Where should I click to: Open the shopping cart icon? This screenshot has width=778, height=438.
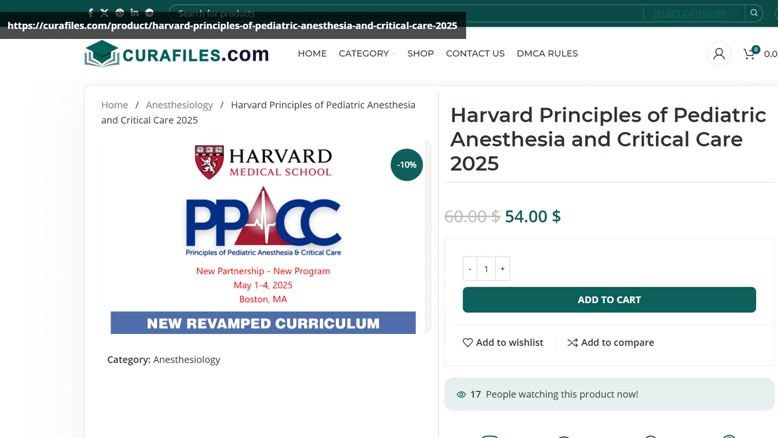(x=749, y=54)
